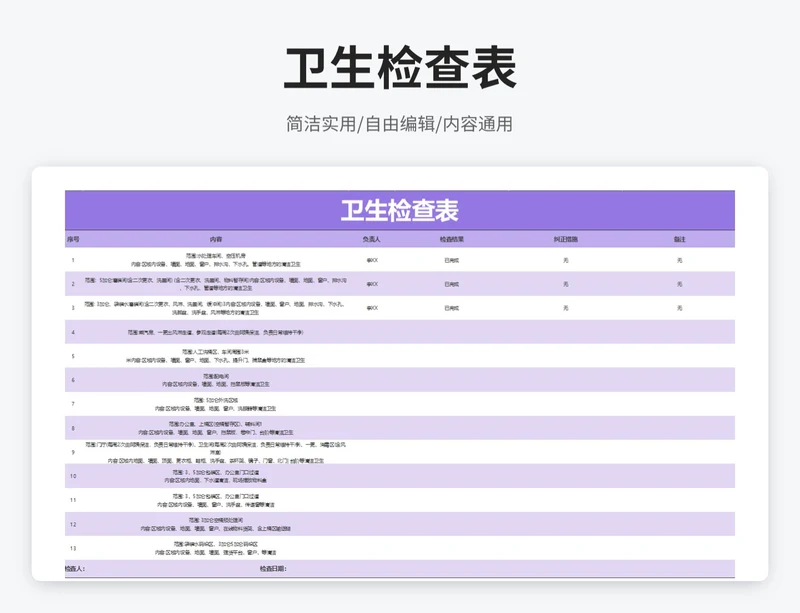Select the 内容 description text in row 5
The height and width of the screenshot is (613, 800).
click(216, 356)
